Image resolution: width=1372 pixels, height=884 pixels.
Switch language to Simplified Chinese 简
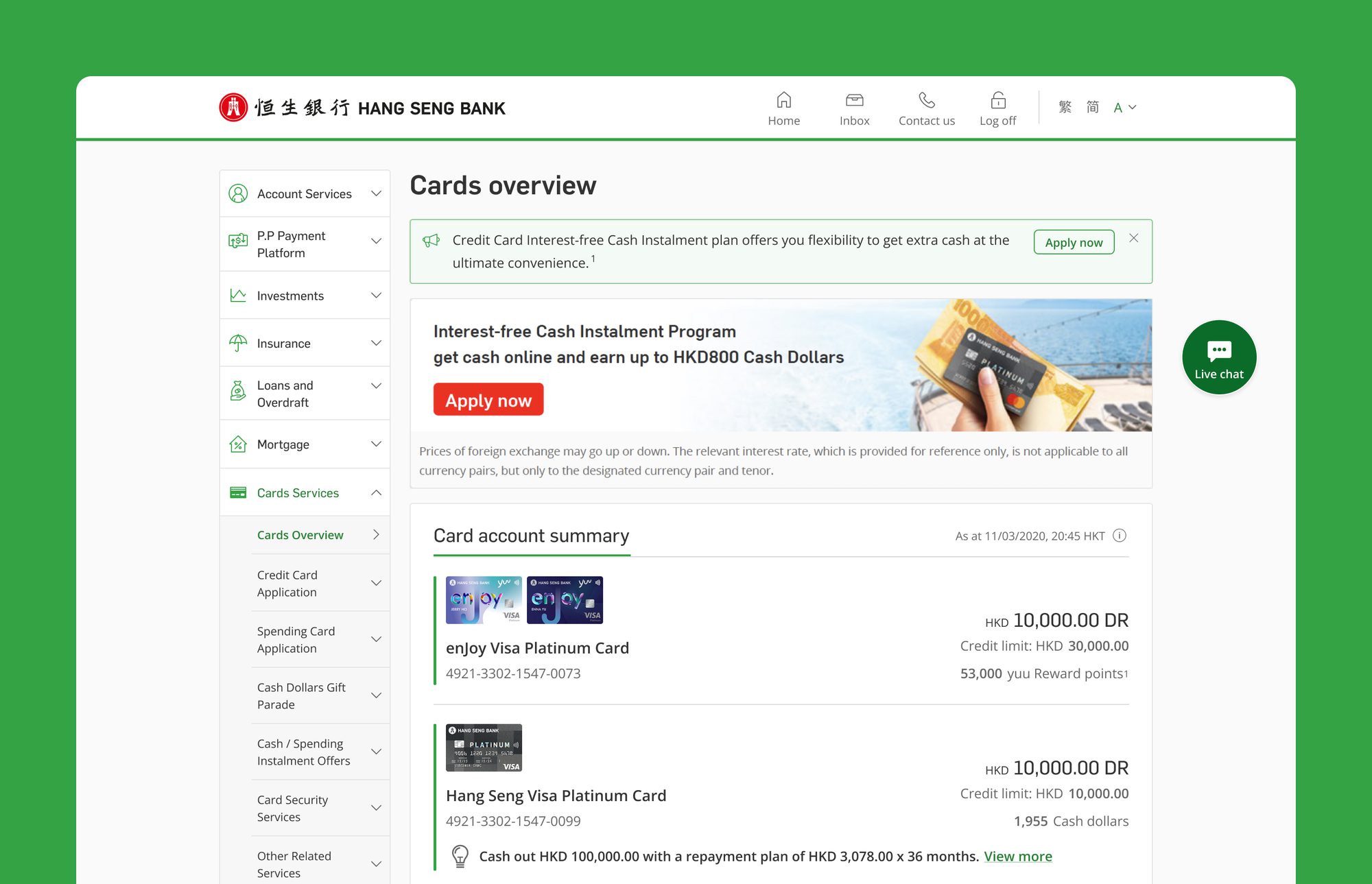coord(1093,107)
